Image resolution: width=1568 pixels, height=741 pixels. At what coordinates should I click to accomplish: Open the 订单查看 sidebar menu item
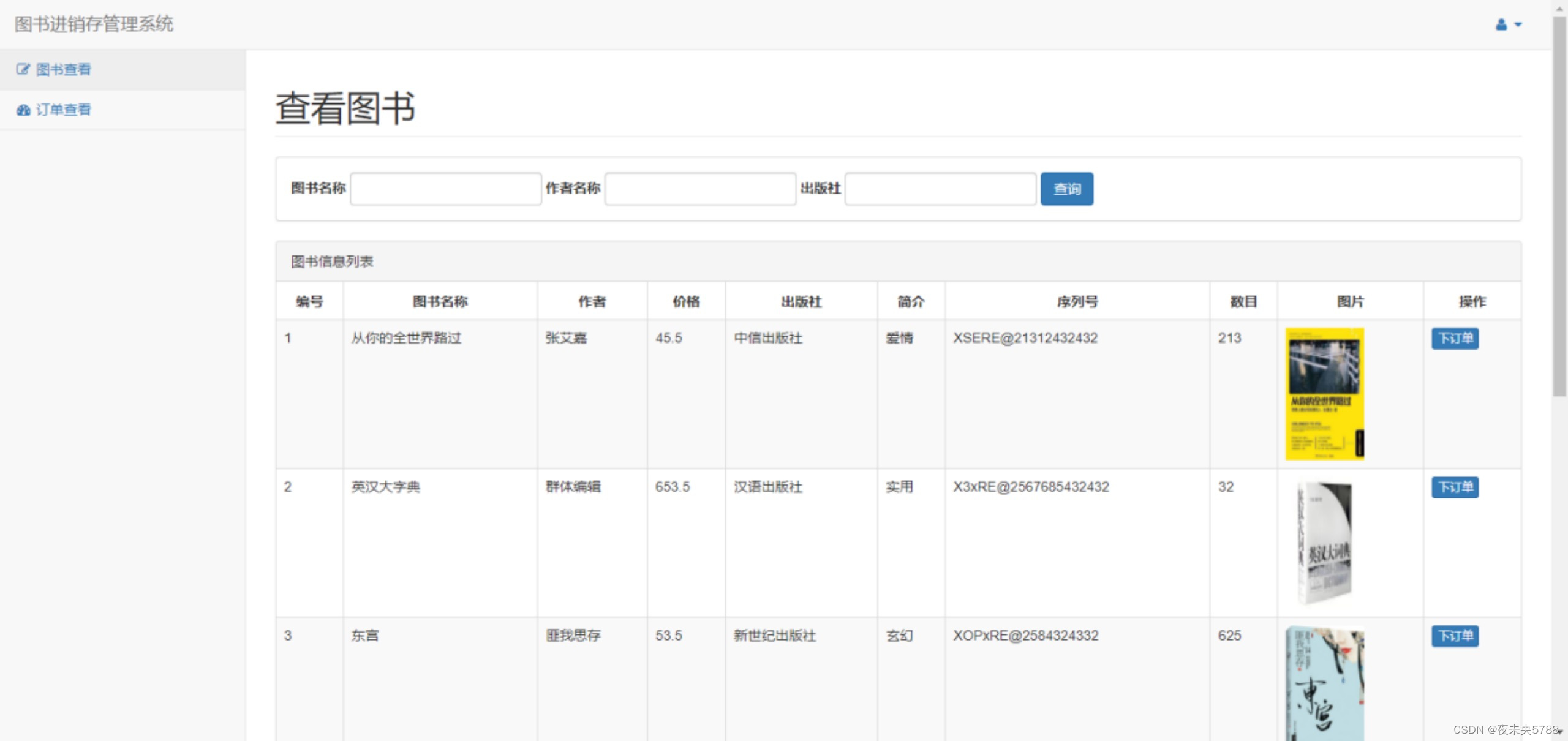(123, 110)
